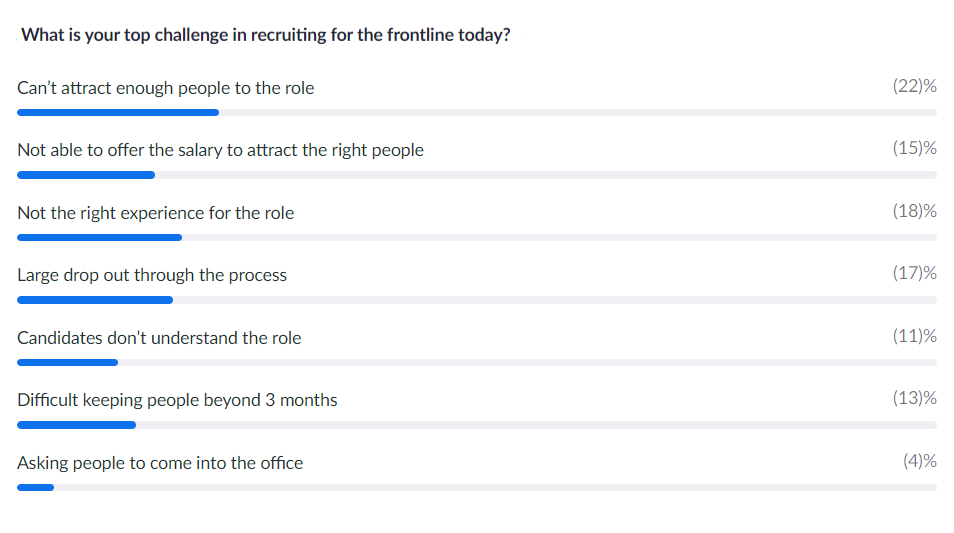Click the 18% experience result bar

coord(477,237)
